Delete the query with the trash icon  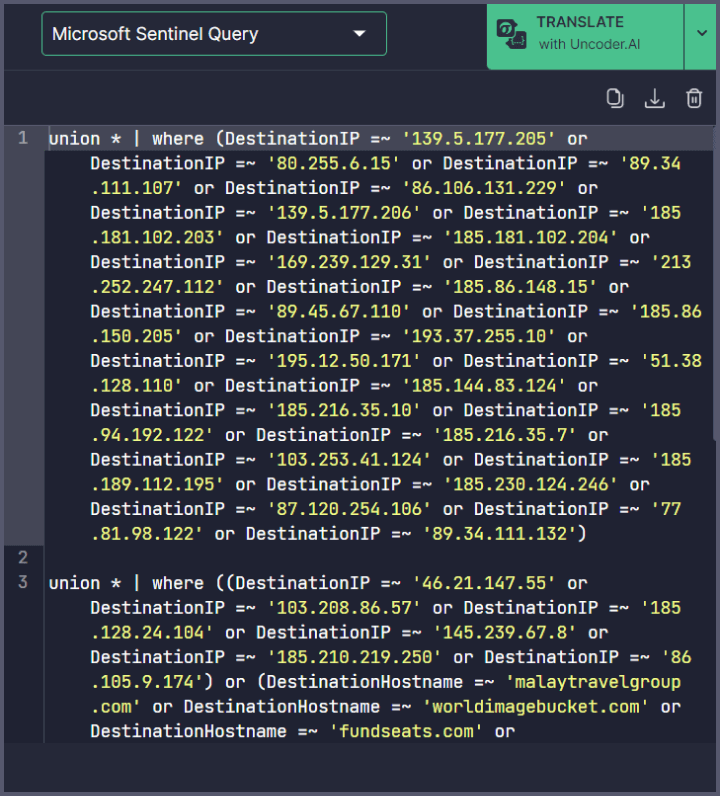[x=693, y=98]
